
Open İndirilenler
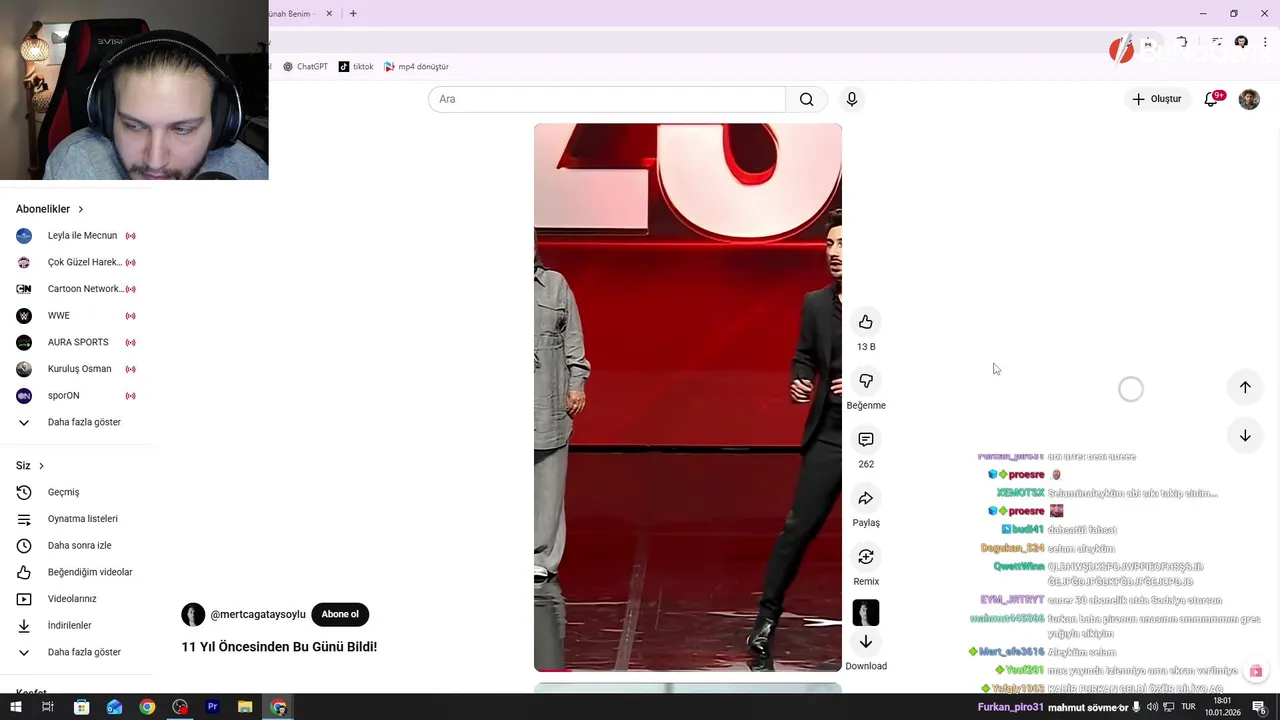click(x=76, y=626)
